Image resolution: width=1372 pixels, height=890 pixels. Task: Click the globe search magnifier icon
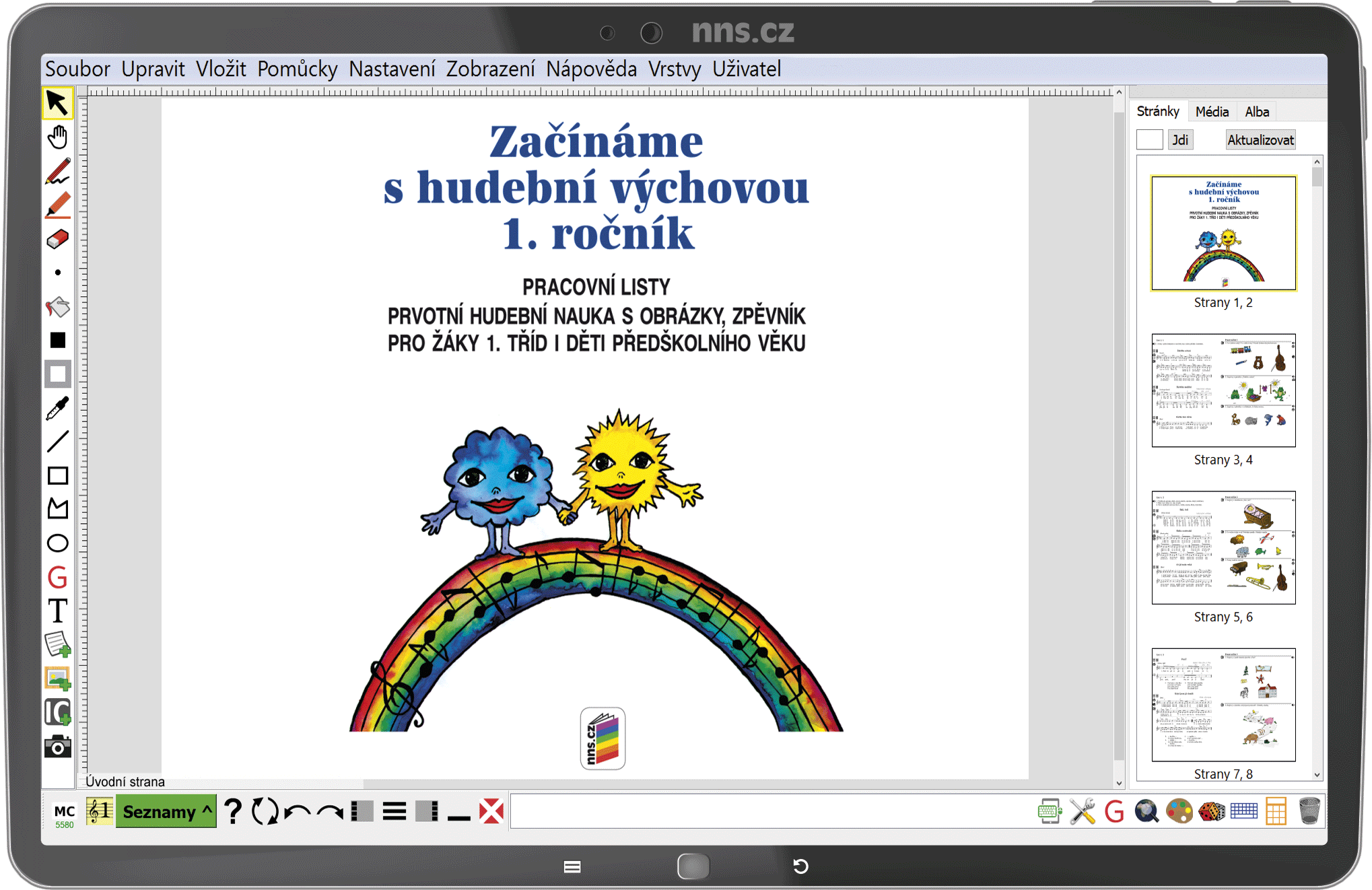tap(1146, 811)
